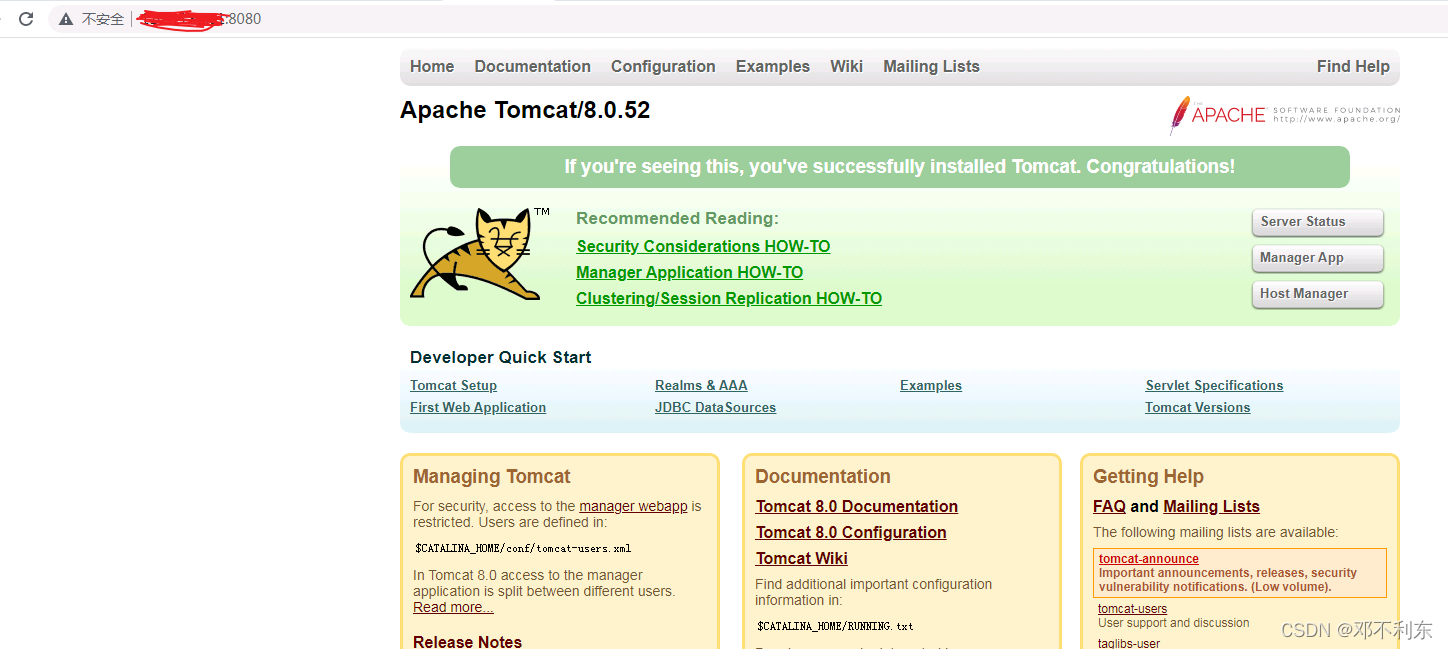Image resolution: width=1448 pixels, height=649 pixels.
Task: Click the Server Status button
Action: pos(1318,222)
